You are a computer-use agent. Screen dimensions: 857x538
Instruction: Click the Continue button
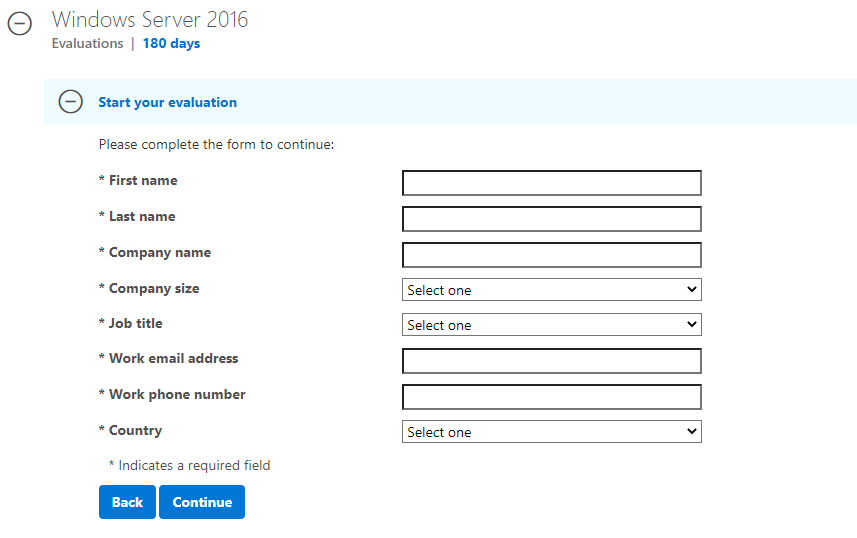point(202,502)
